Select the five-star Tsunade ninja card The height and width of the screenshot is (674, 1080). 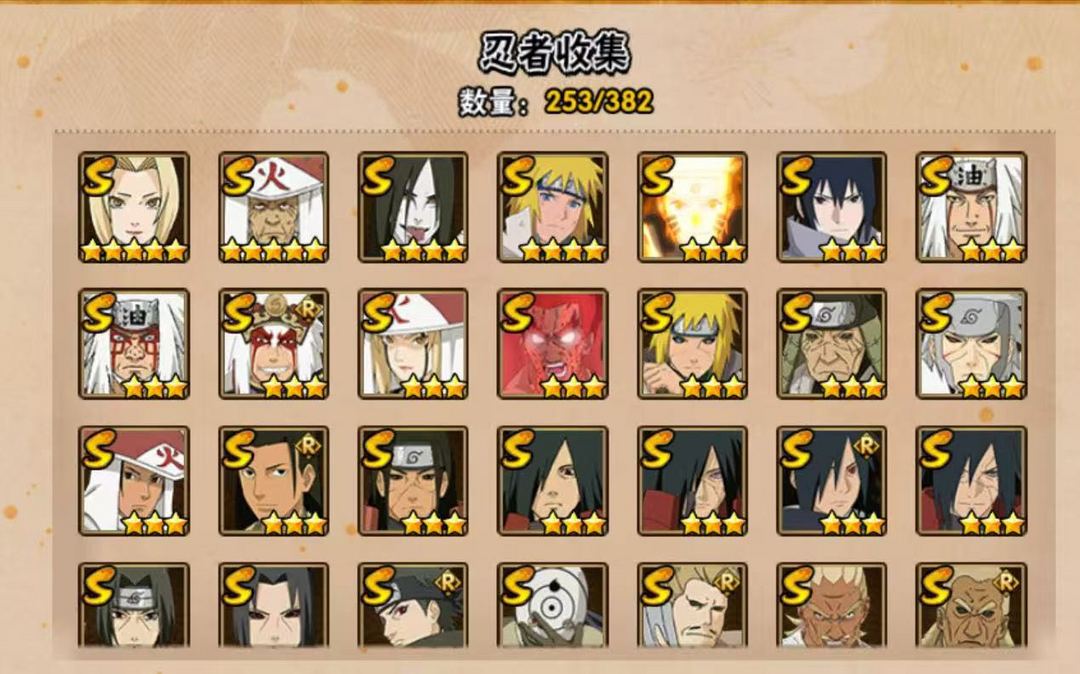[134, 207]
